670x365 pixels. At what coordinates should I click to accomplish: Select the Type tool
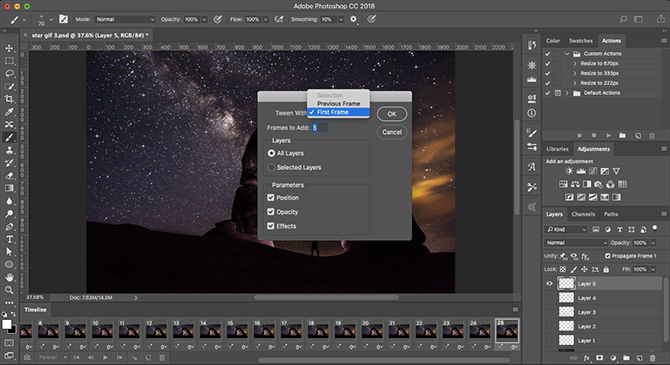[9, 239]
